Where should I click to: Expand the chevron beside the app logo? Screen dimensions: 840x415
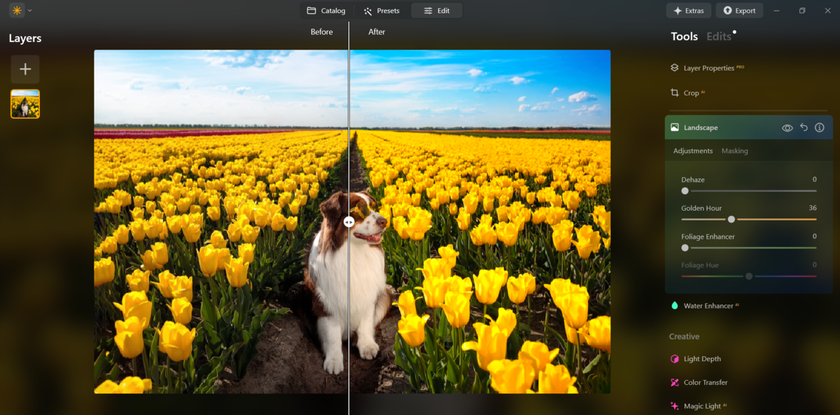[29, 10]
